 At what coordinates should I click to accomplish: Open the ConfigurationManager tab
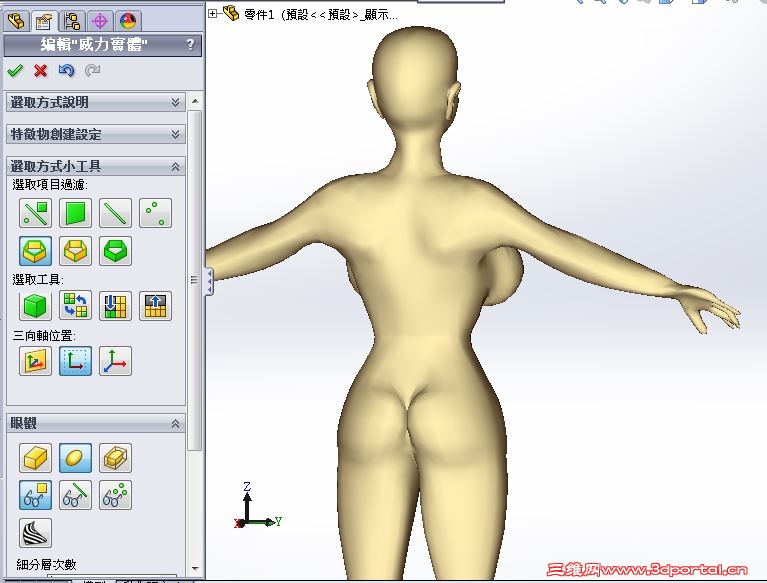click(72, 21)
